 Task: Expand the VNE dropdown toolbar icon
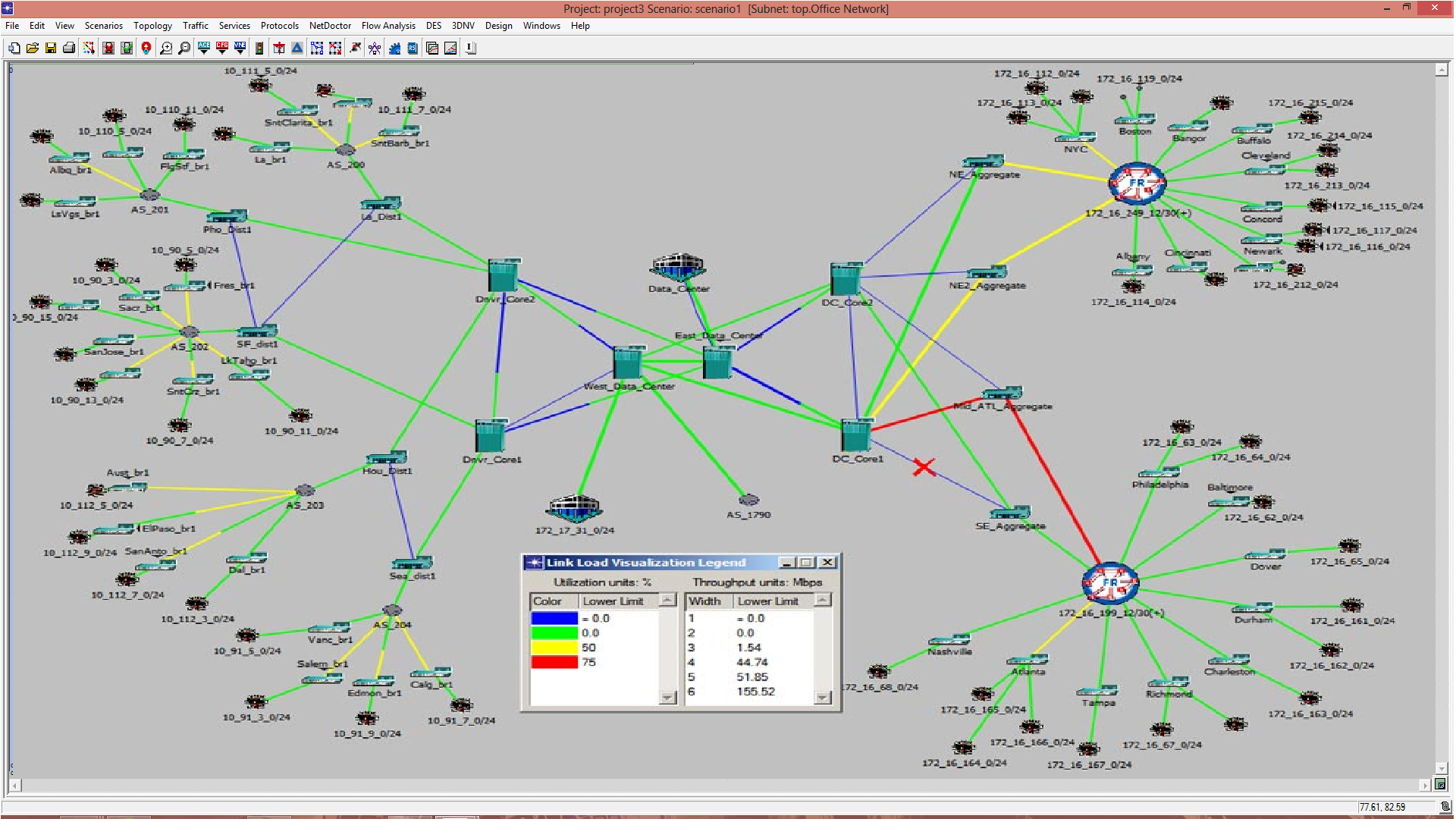(x=240, y=48)
